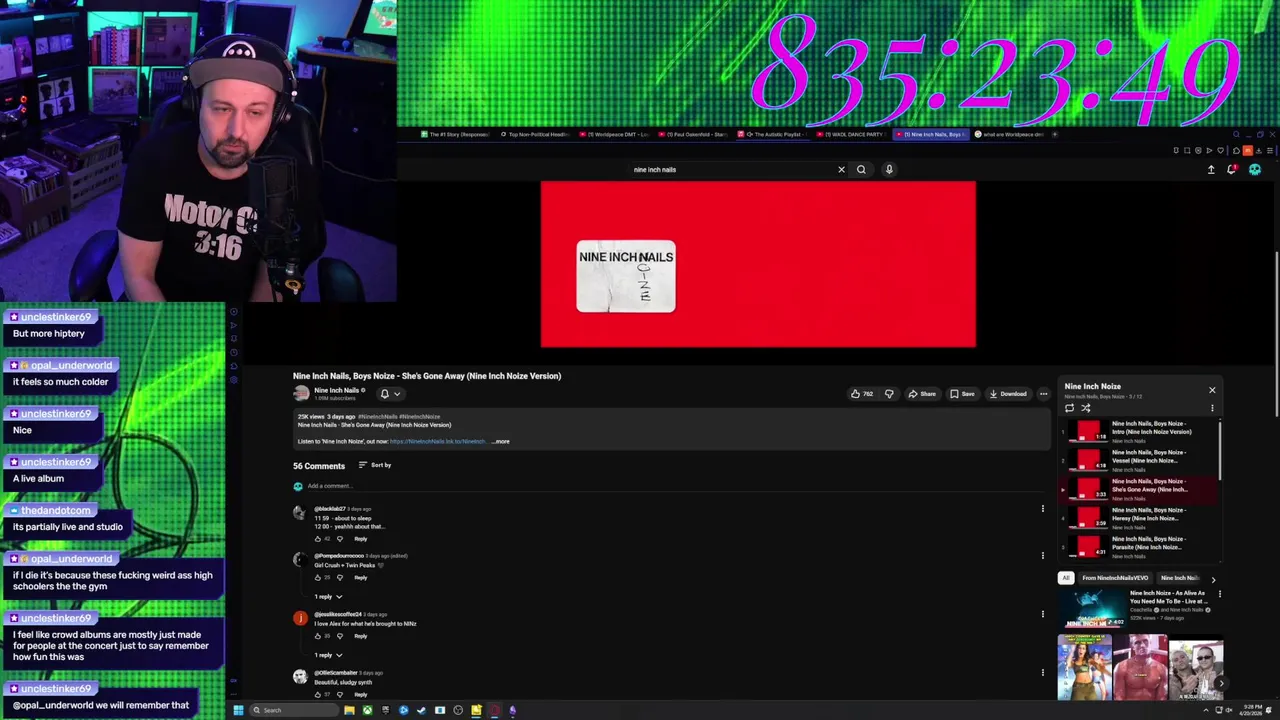Viewport: 1280px width, 720px height.
Task: Open the account avatar menu
Action: tap(1255, 169)
